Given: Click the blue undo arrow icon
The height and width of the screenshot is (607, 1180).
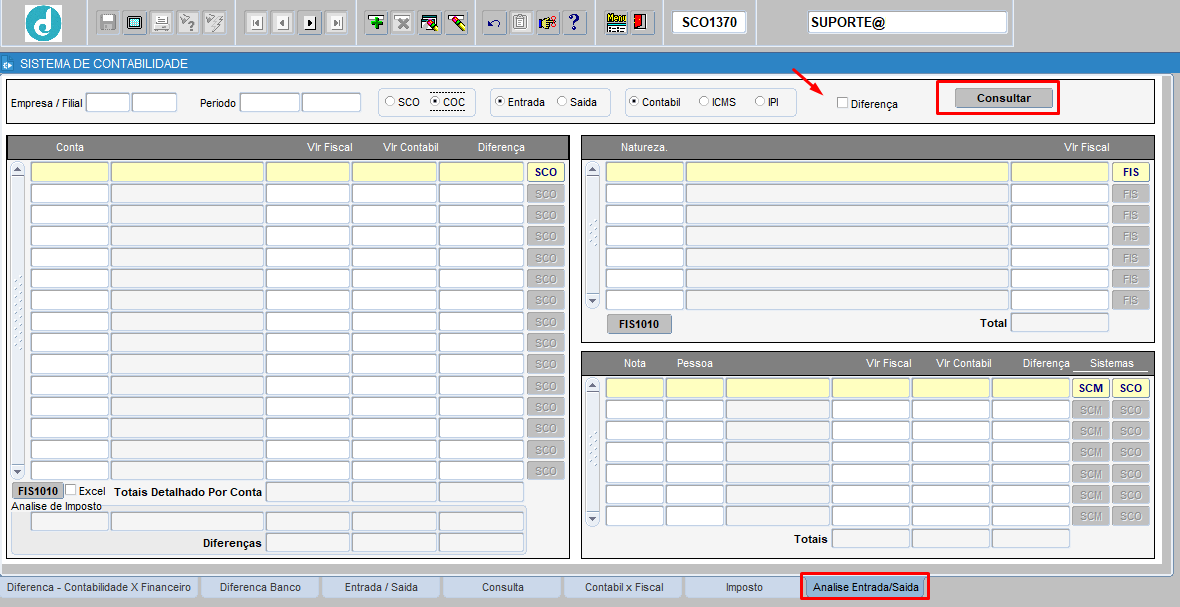Looking at the screenshot, I should pyautogui.click(x=493, y=23).
